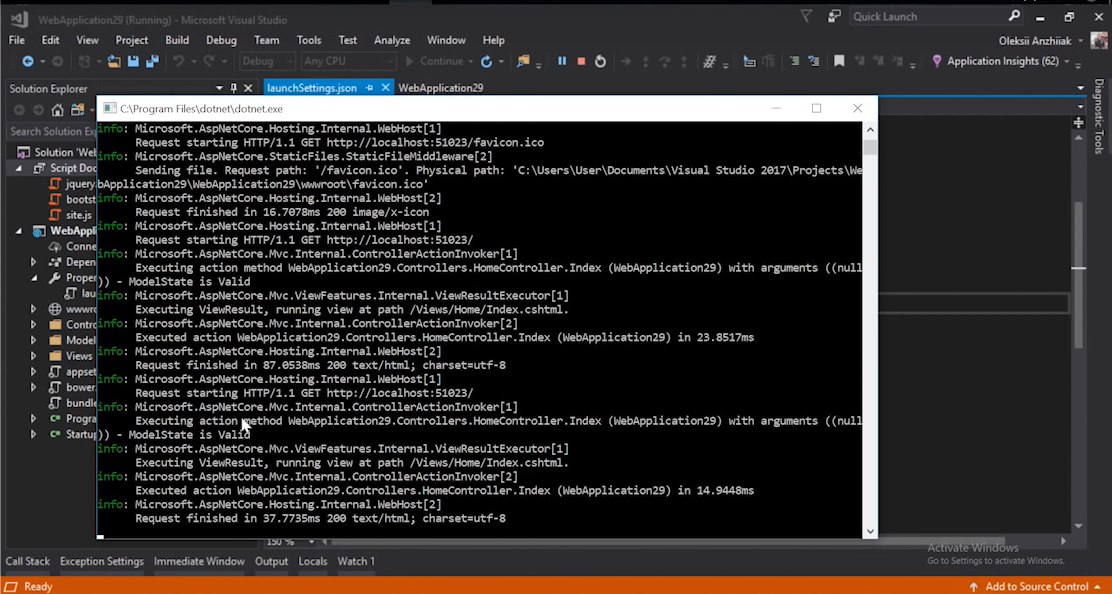Click the Show Next Statement icon
1112x594 pixels.
[x=626, y=62]
